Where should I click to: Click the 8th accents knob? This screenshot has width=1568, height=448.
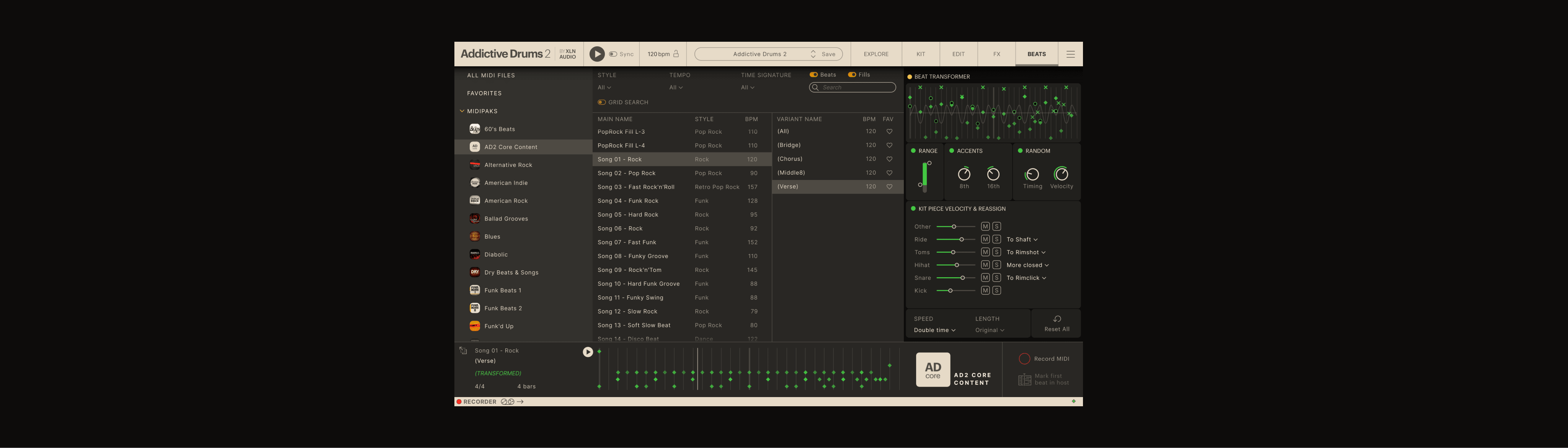(964, 174)
